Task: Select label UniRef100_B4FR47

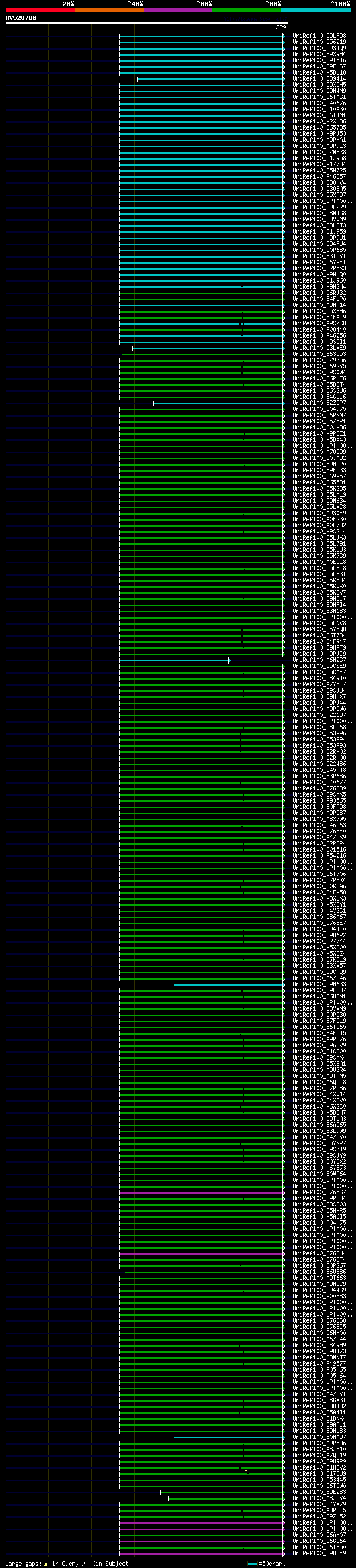Action: [319, 641]
